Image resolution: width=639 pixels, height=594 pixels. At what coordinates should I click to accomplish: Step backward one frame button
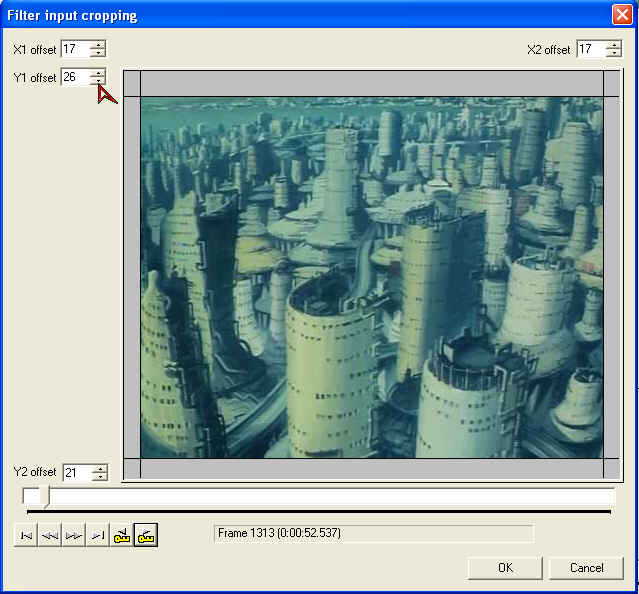(50, 535)
